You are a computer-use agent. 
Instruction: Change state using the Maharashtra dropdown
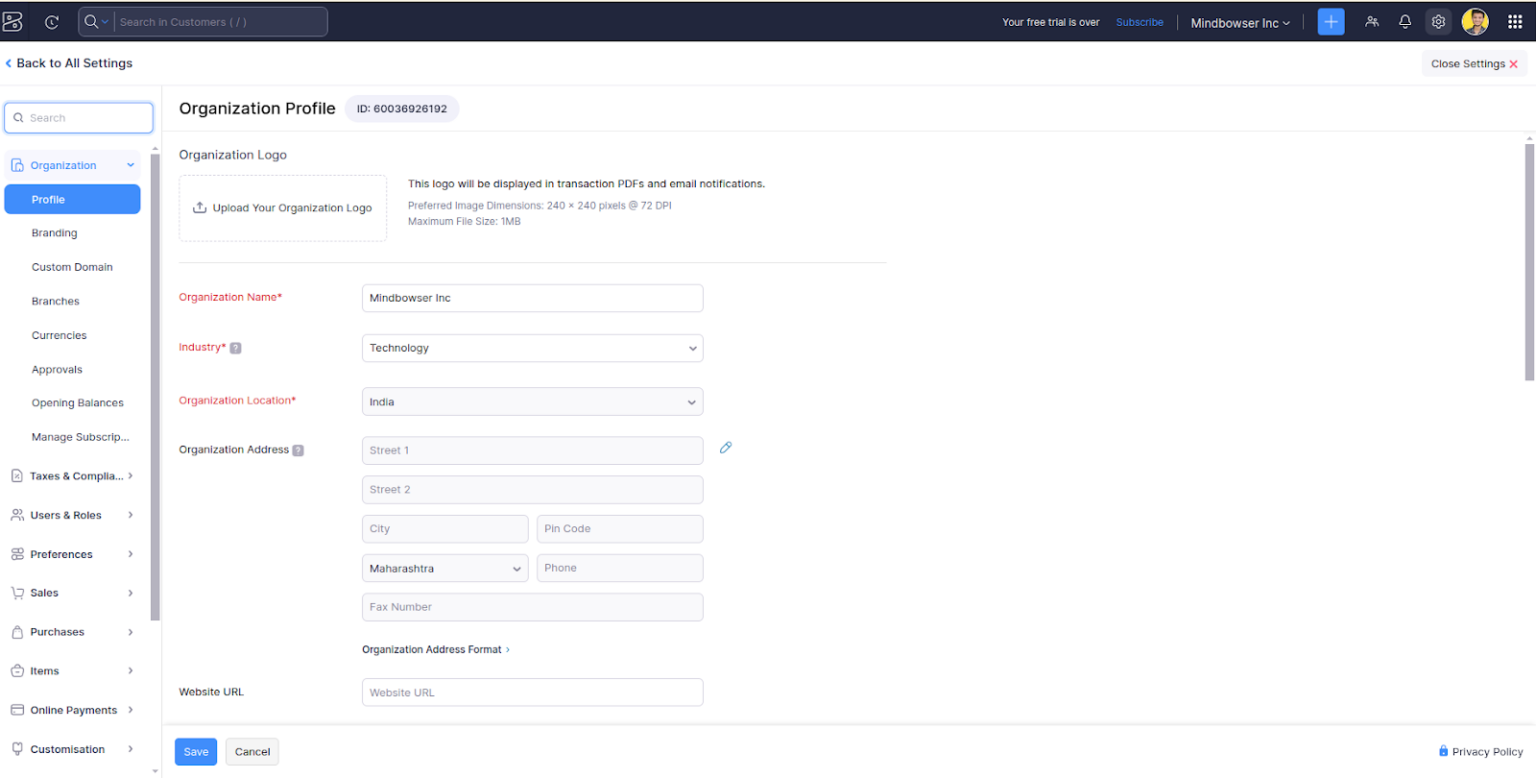[x=444, y=567]
